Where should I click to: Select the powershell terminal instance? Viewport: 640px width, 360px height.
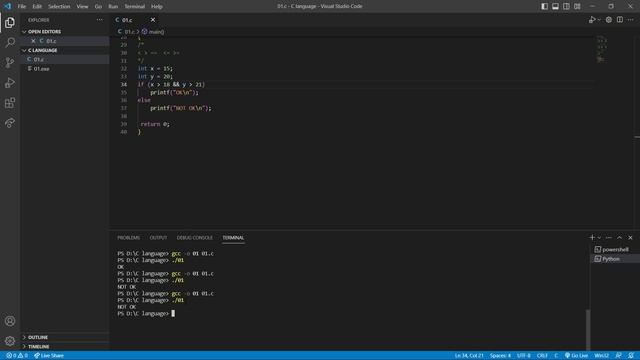pyautogui.click(x=615, y=249)
